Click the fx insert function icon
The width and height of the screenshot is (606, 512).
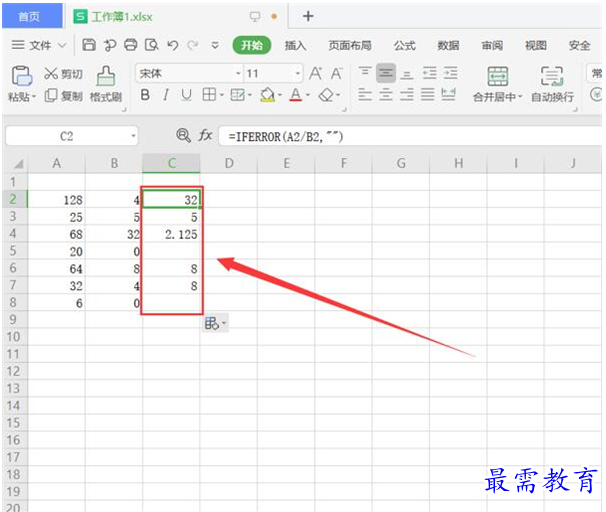[205, 136]
